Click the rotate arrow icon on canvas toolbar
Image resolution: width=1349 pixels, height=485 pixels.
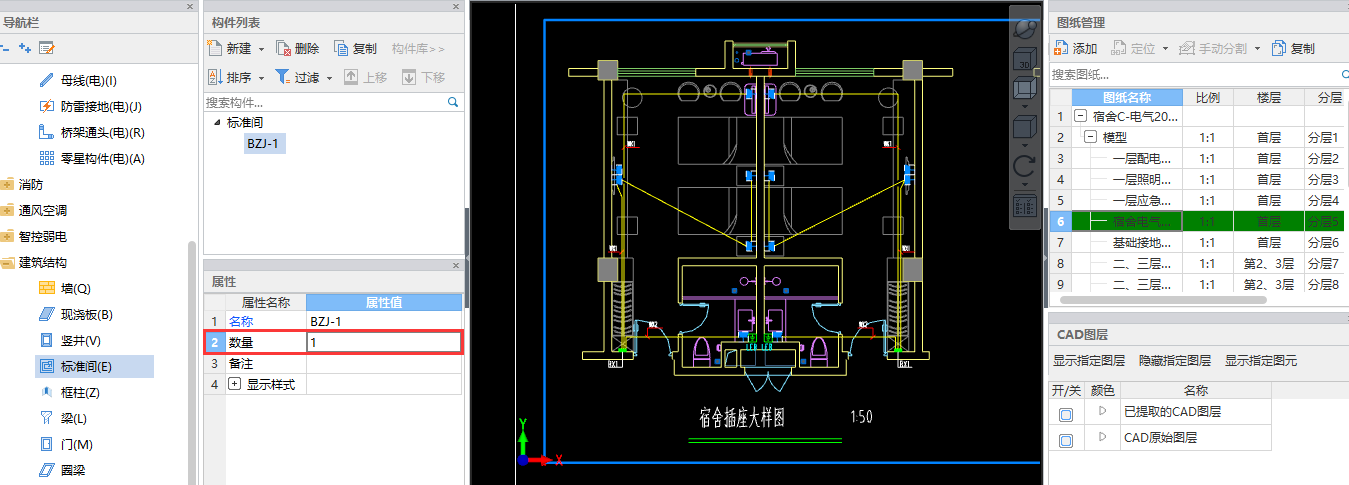(x=1025, y=166)
